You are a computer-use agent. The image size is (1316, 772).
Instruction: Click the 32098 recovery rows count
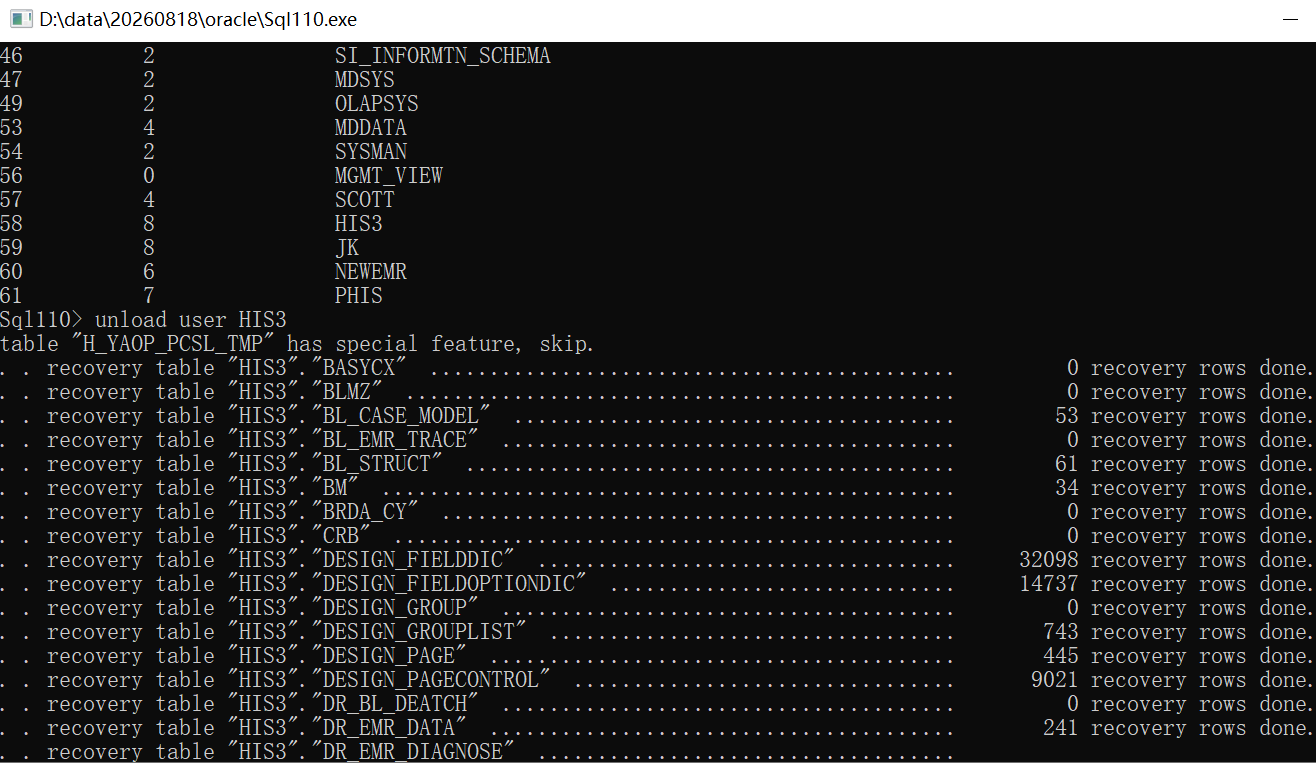pyautogui.click(x=1049, y=560)
